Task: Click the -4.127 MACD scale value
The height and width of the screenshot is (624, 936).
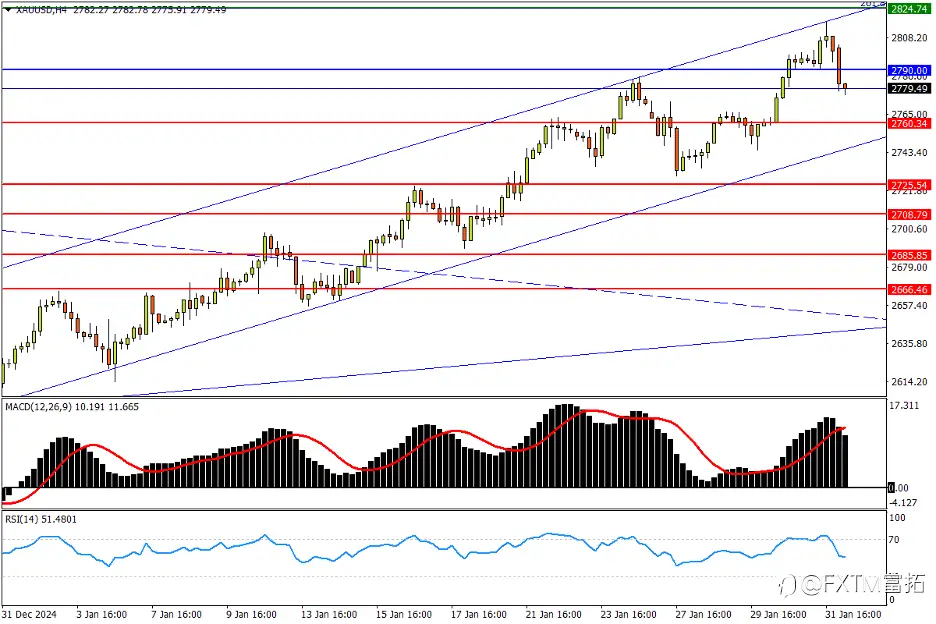Action: 904,502
